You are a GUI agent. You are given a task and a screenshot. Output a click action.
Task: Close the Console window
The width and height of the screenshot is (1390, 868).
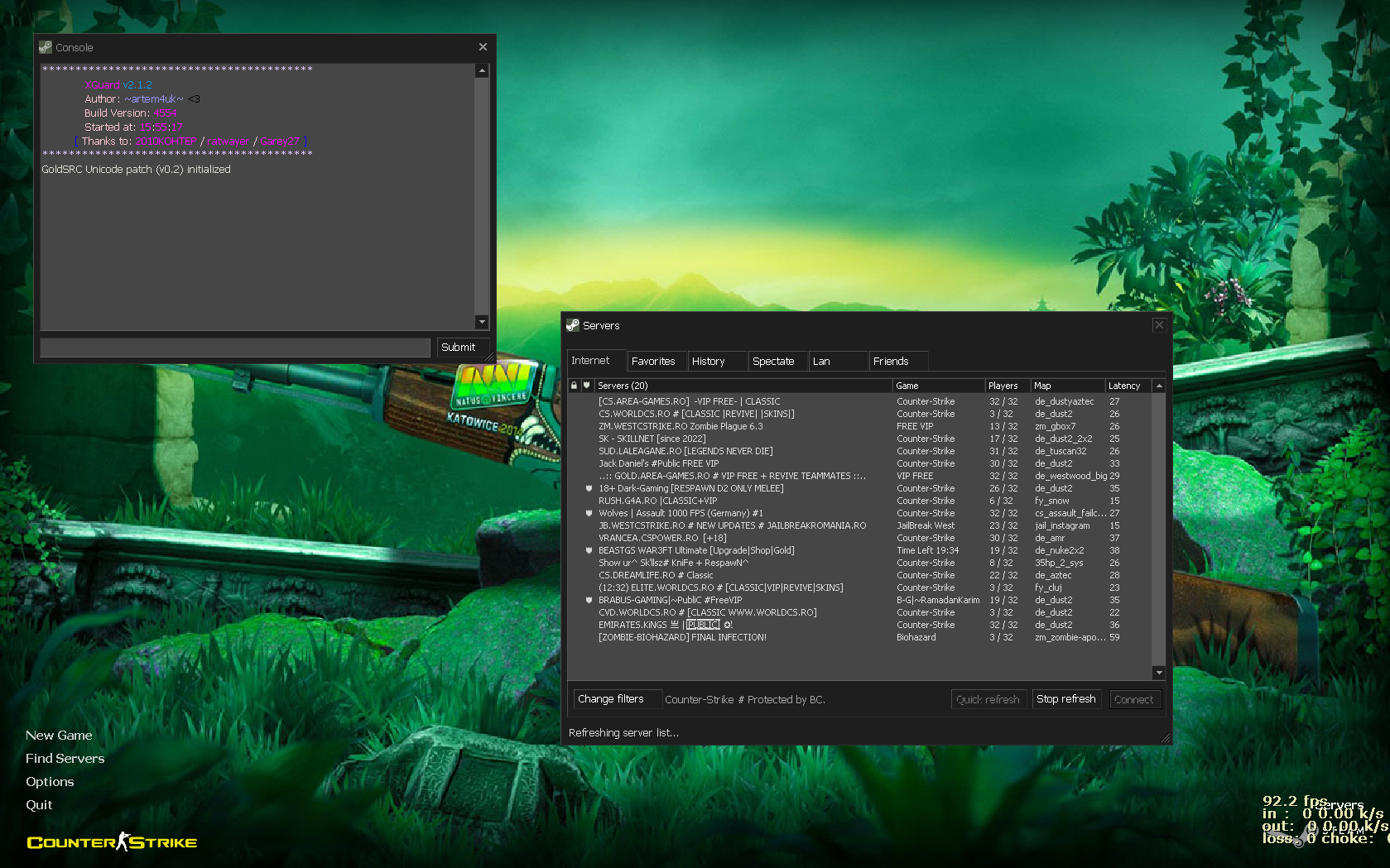coord(483,47)
